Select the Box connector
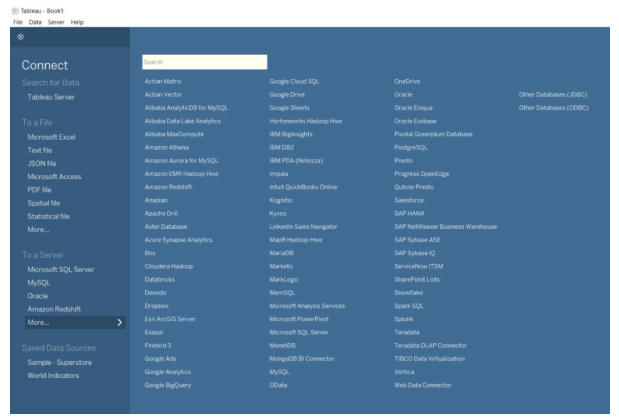619x419 pixels. (x=150, y=253)
